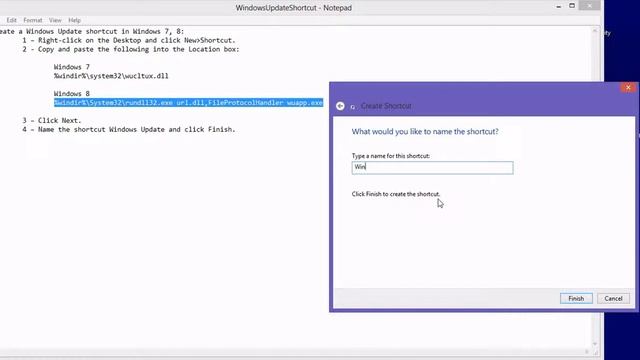Viewport: 640px width, 360px height.
Task: Click the Finish button in Create Shortcut
Action: click(576, 298)
